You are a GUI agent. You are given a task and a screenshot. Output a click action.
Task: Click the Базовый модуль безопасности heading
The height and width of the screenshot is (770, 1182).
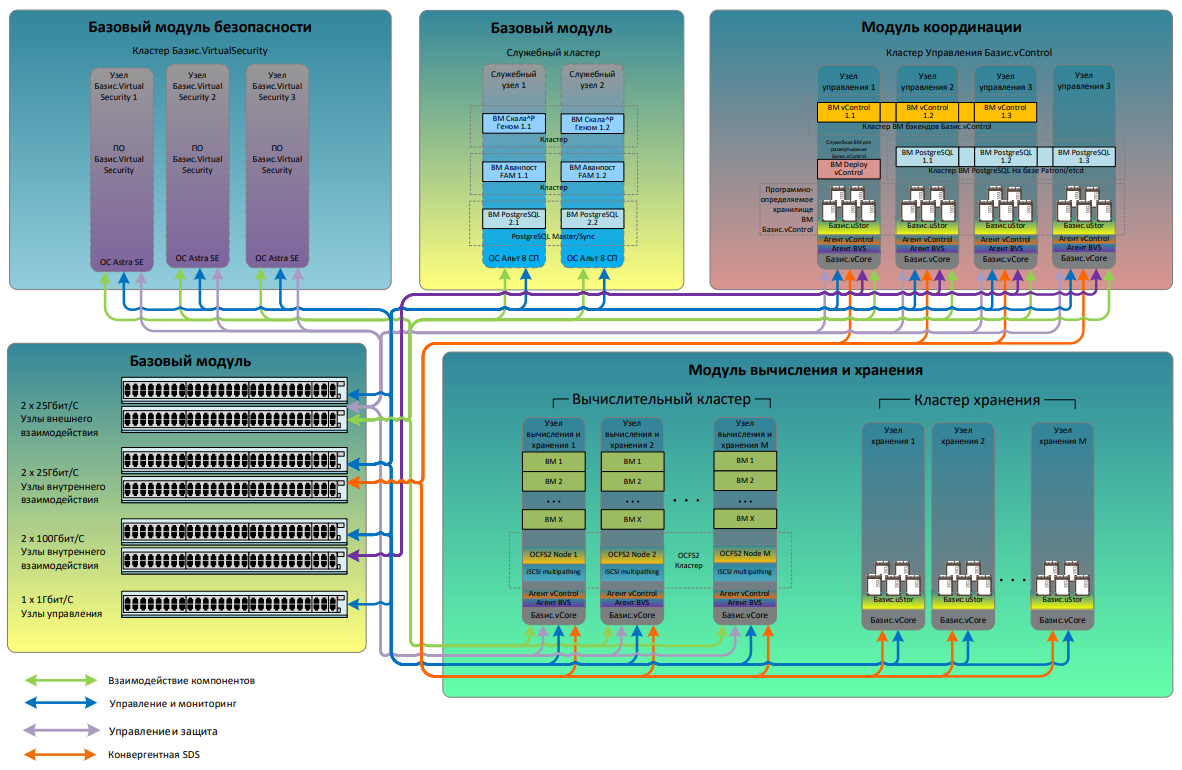(199, 28)
